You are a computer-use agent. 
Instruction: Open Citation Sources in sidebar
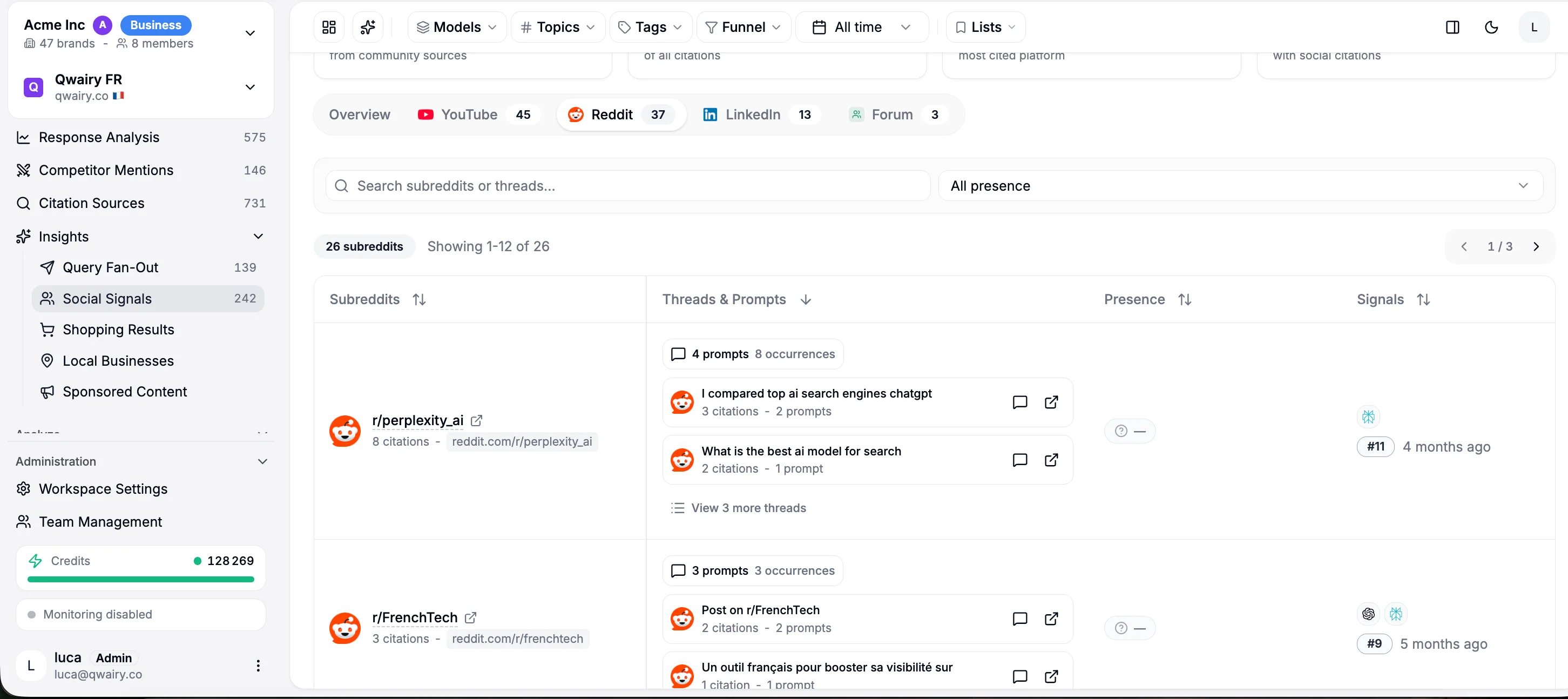click(x=141, y=203)
